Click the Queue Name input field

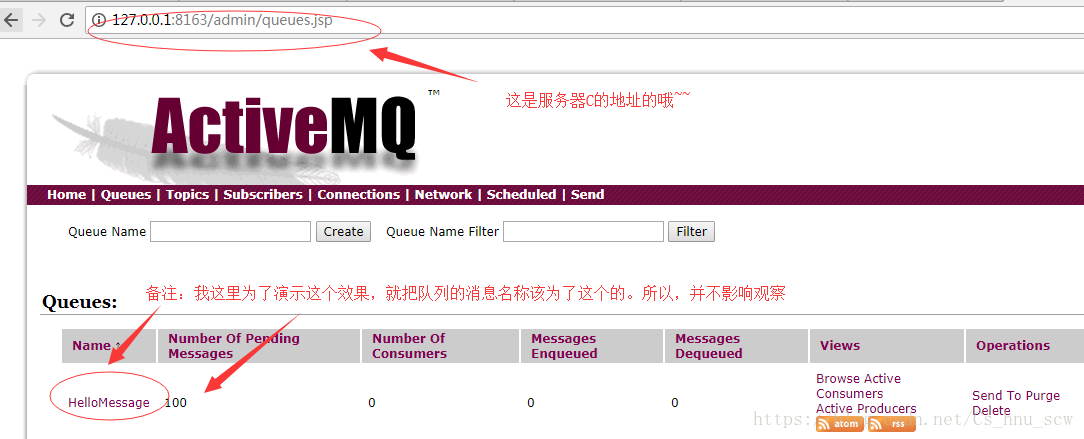pos(230,232)
